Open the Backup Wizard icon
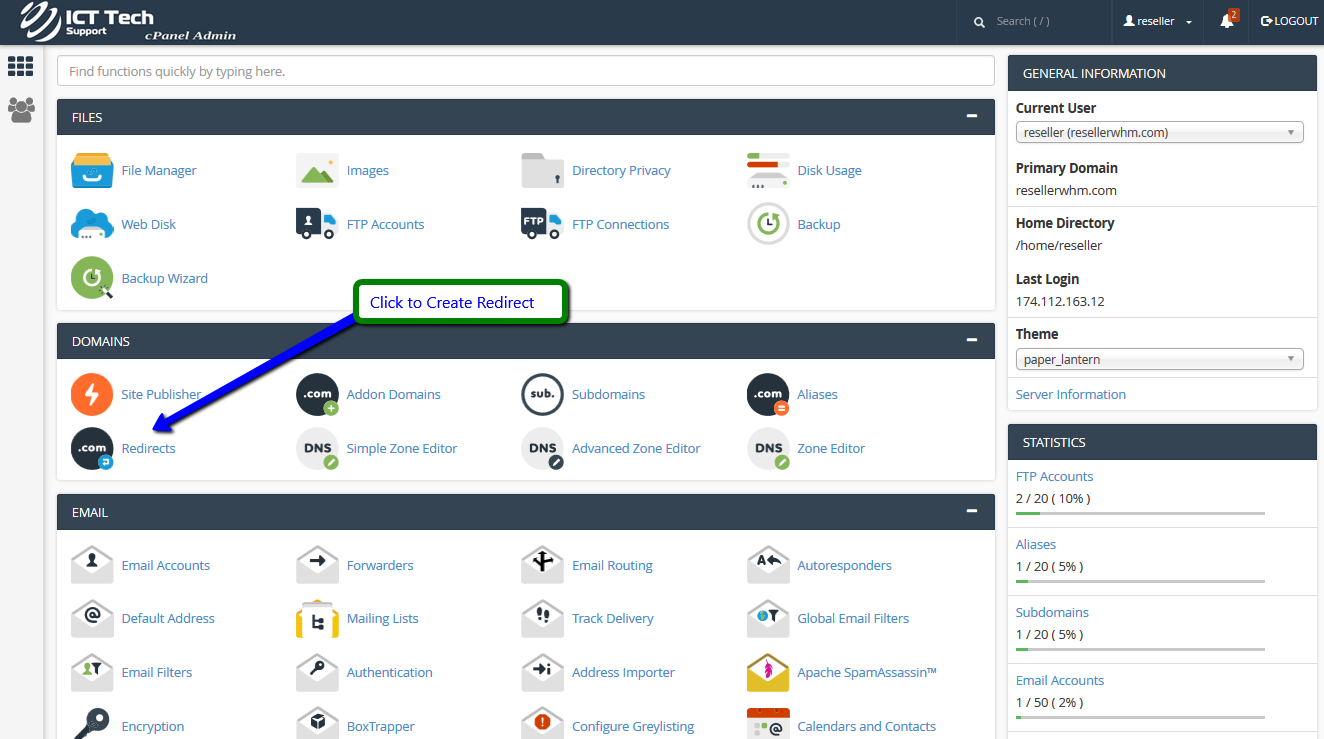The image size is (1324, 739). (x=92, y=279)
